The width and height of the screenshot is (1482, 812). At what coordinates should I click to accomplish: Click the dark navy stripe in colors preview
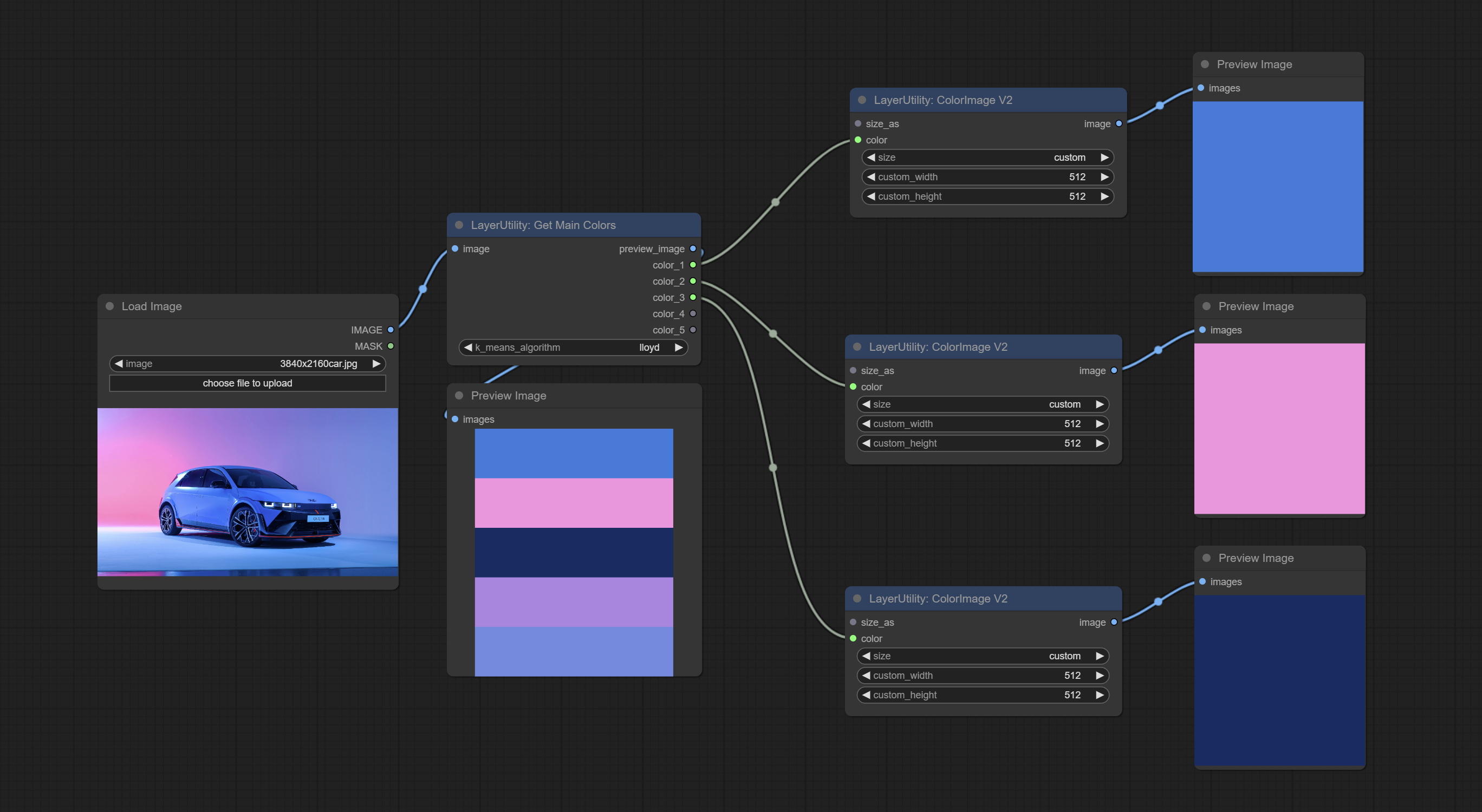[x=573, y=553]
